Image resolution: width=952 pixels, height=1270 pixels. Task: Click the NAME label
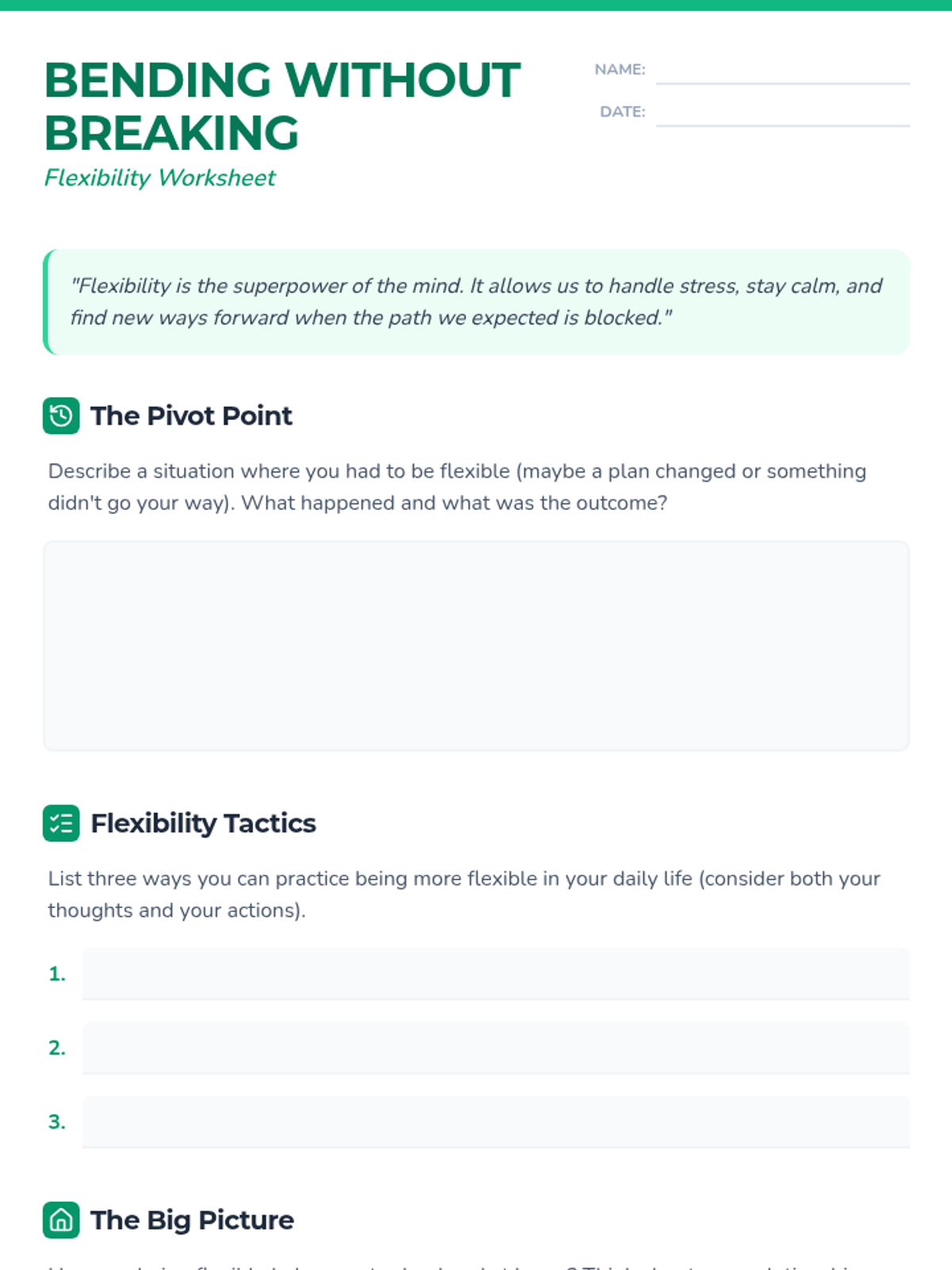coord(620,70)
